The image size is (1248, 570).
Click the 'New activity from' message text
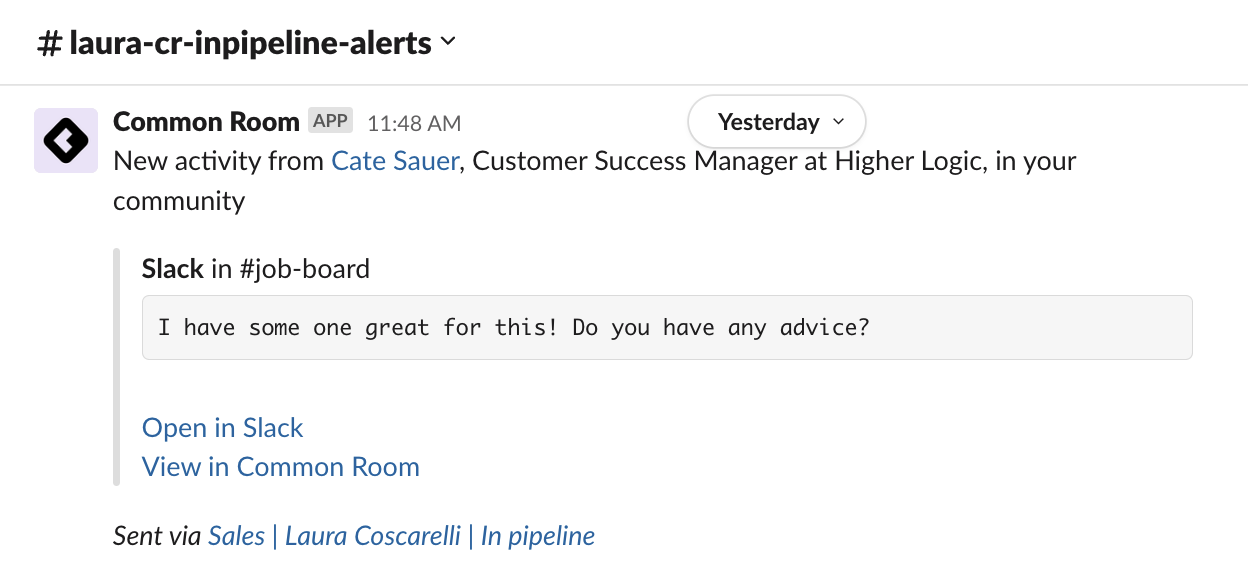click(218, 161)
